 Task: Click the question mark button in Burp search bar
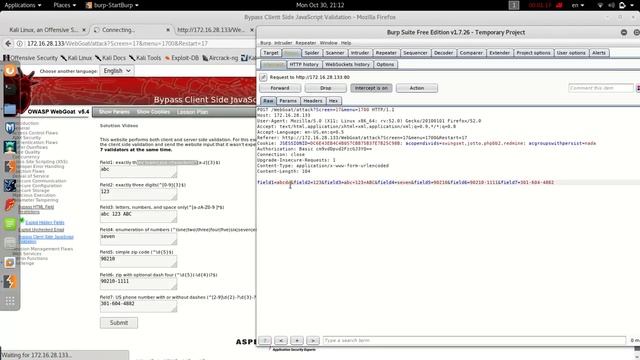pyautogui.click(x=264, y=340)
